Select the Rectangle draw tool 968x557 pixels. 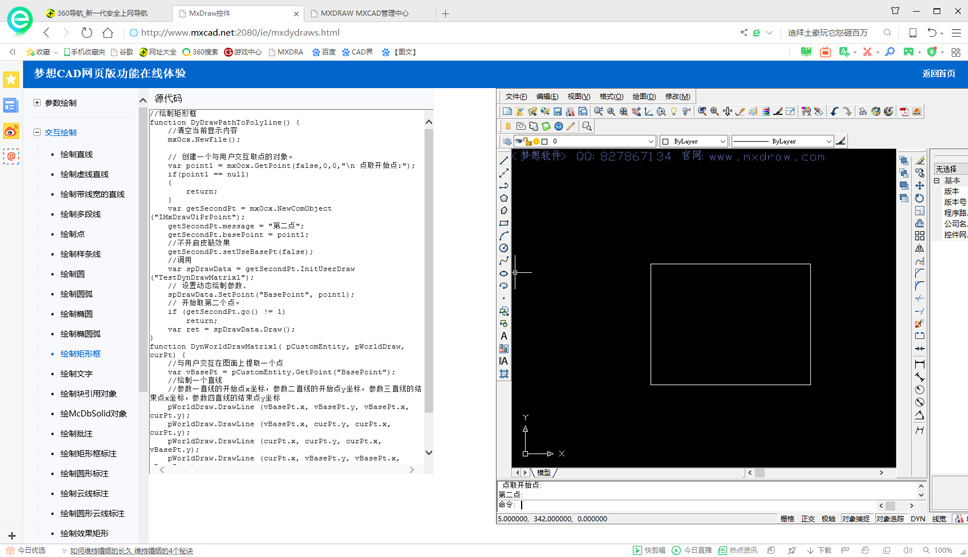(504, 223)
